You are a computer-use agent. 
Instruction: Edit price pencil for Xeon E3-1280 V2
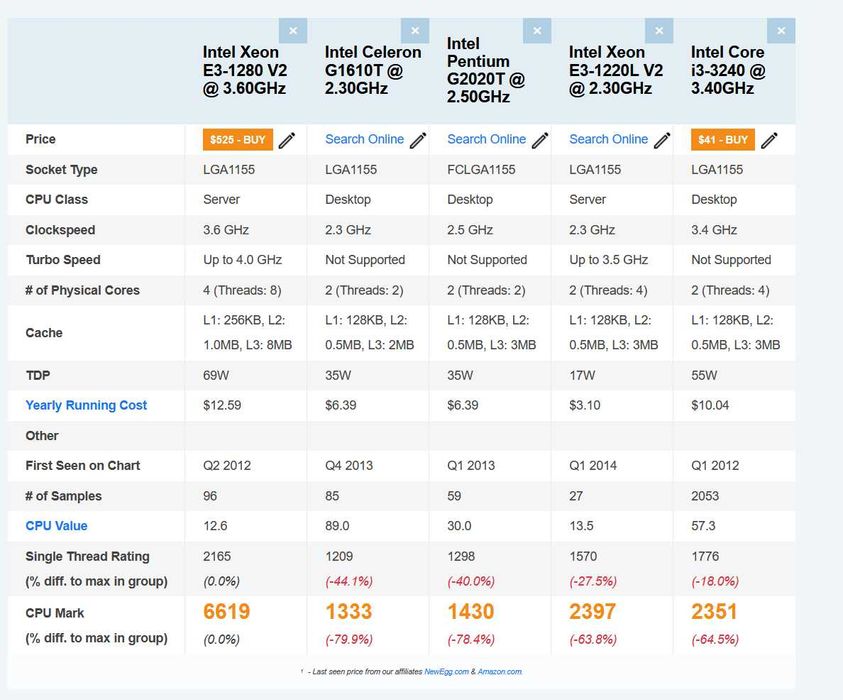(287, 140)
